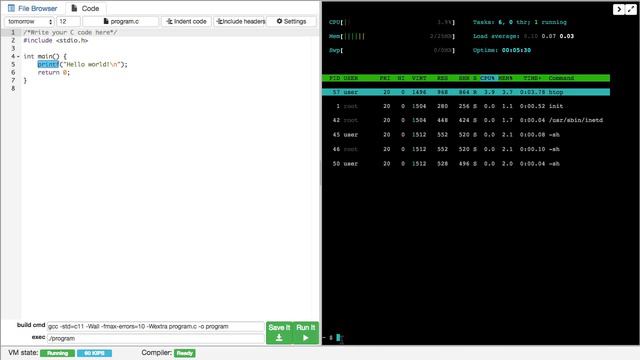Click the IOPS indicator badge
Viewport: 640px width, 360px height.
[94, 353]
